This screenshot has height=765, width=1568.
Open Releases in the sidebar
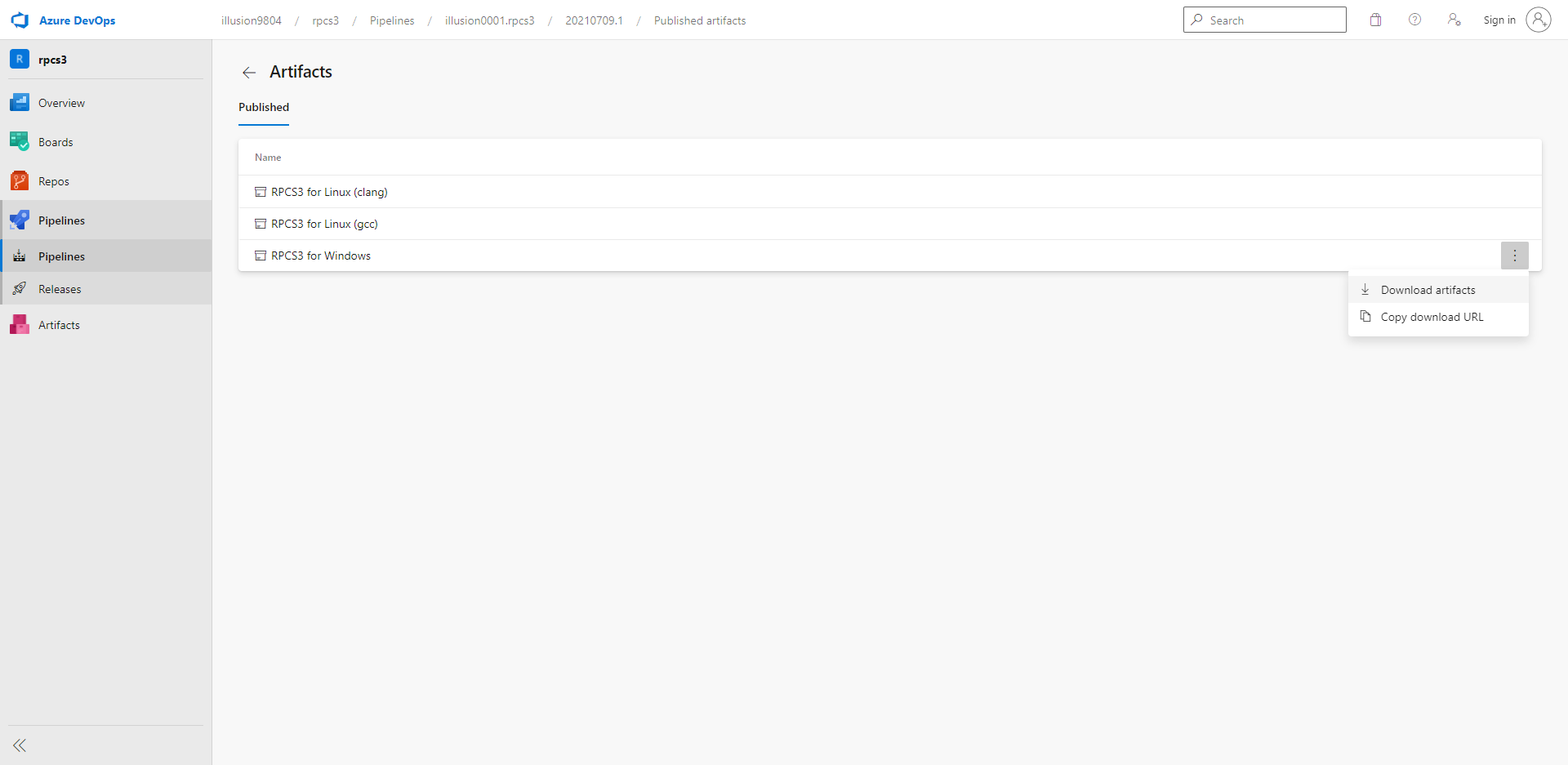[106, 289]
